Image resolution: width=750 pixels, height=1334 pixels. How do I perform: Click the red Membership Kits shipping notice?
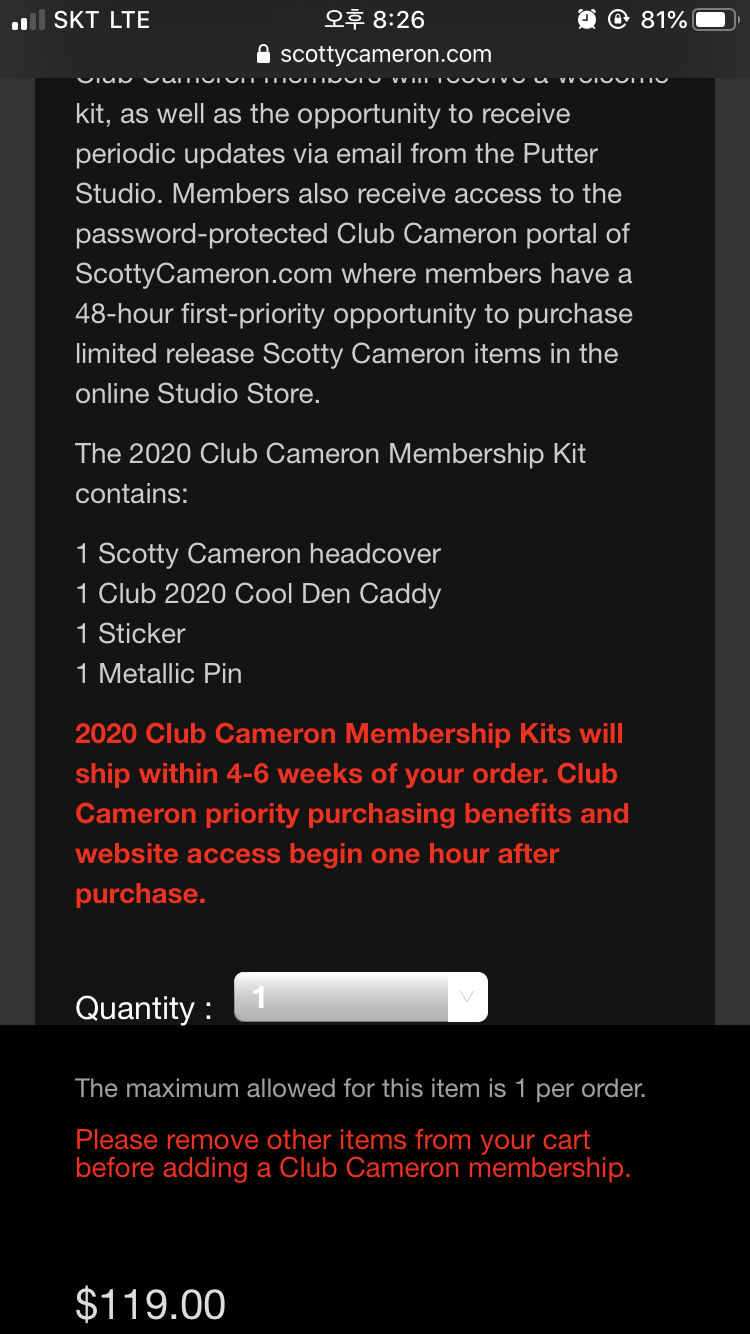352,814
